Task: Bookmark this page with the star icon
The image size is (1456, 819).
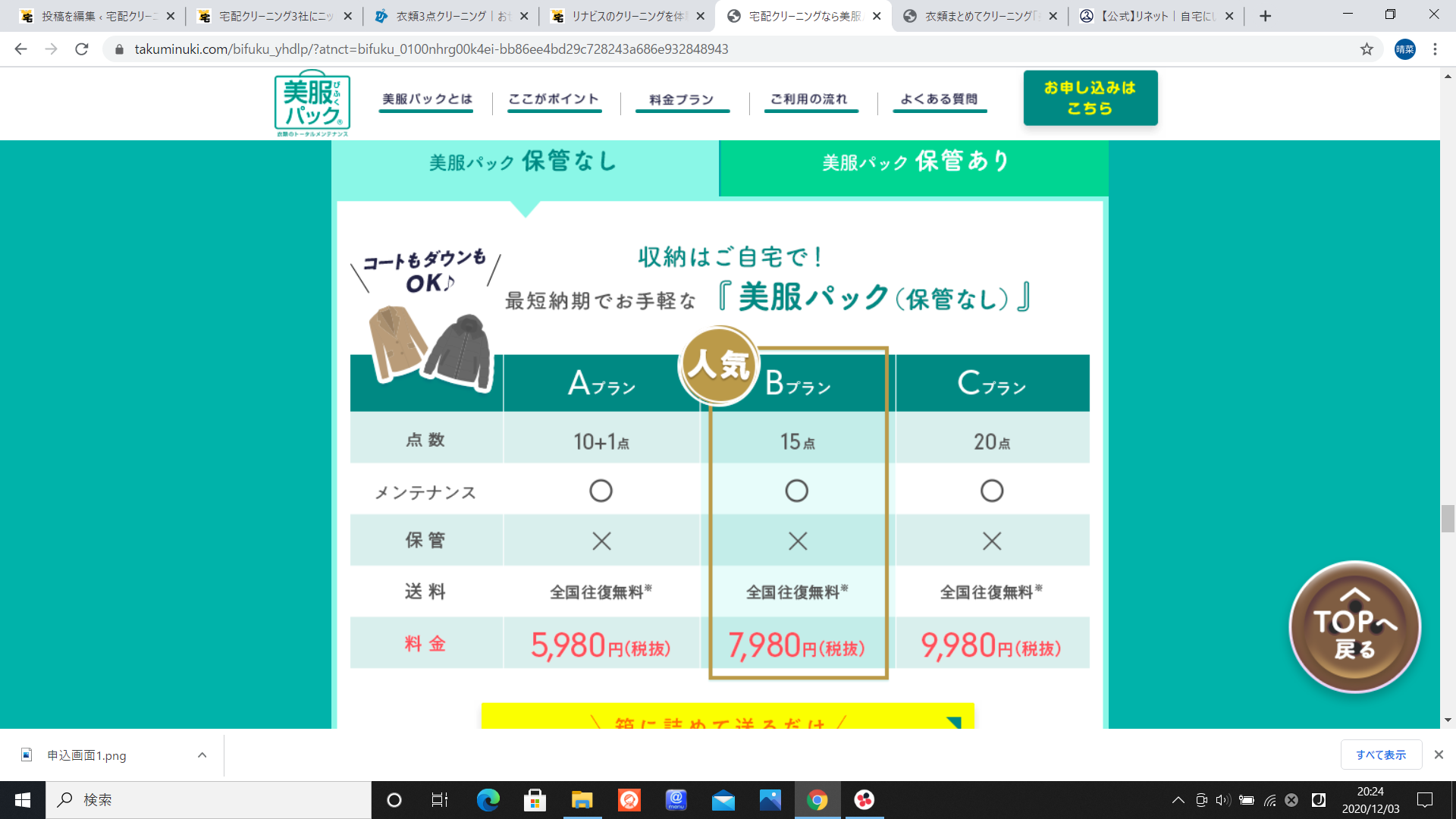Action: point(1367,49)
